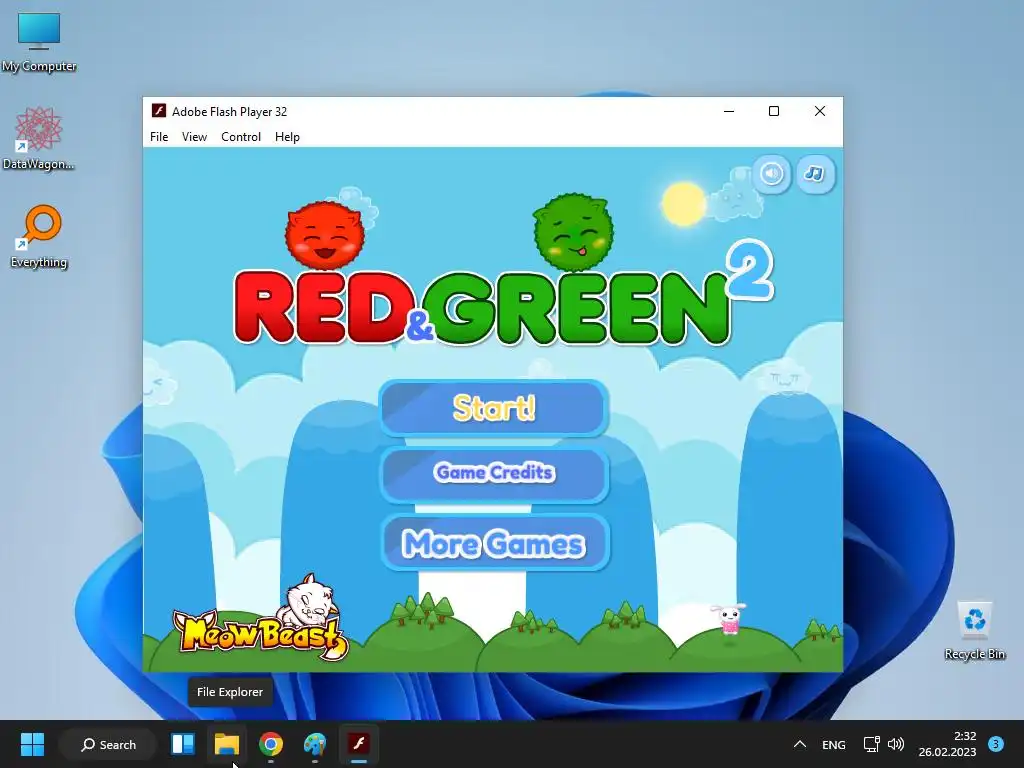Open the View menu in Flash Player

coord(194,136)
